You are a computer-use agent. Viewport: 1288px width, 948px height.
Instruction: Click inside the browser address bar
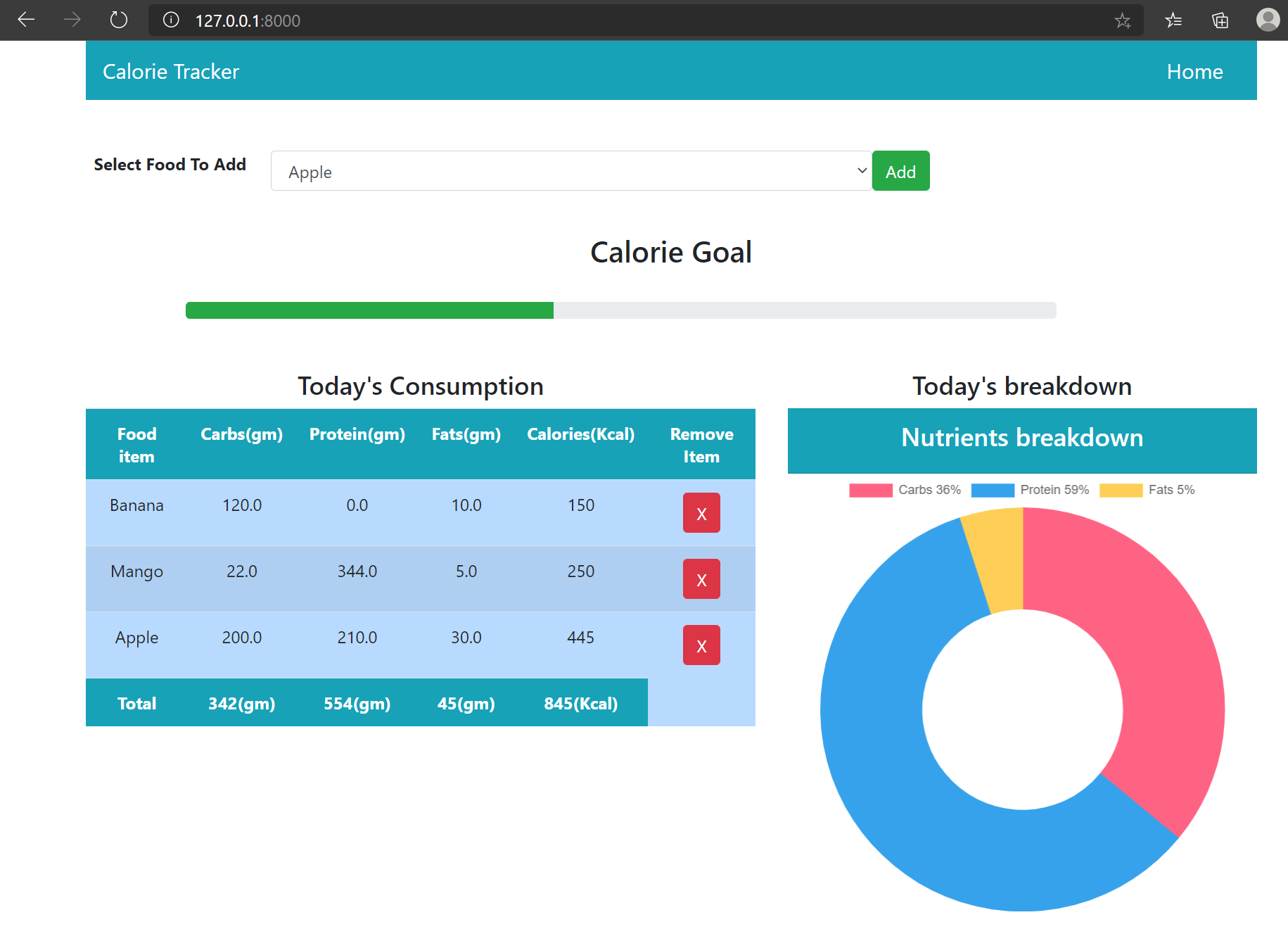[563, 20]
